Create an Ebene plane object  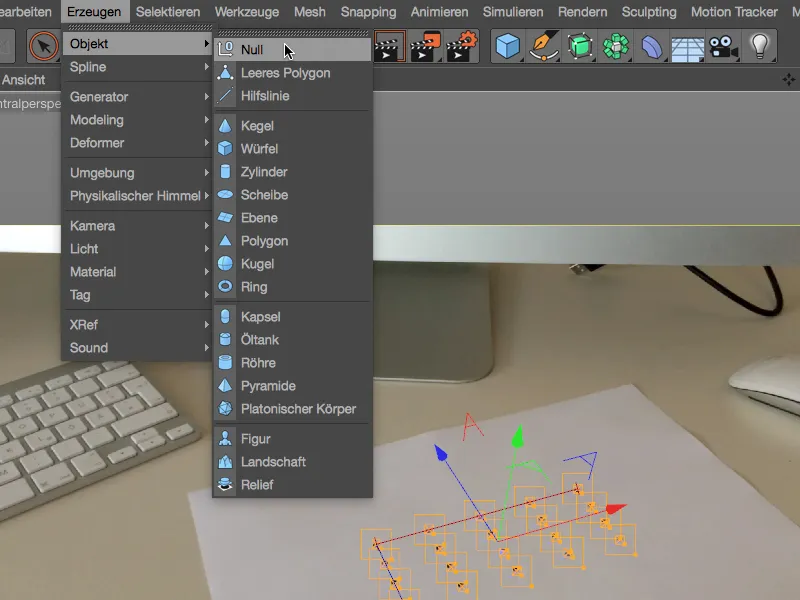tap(292, 218)
